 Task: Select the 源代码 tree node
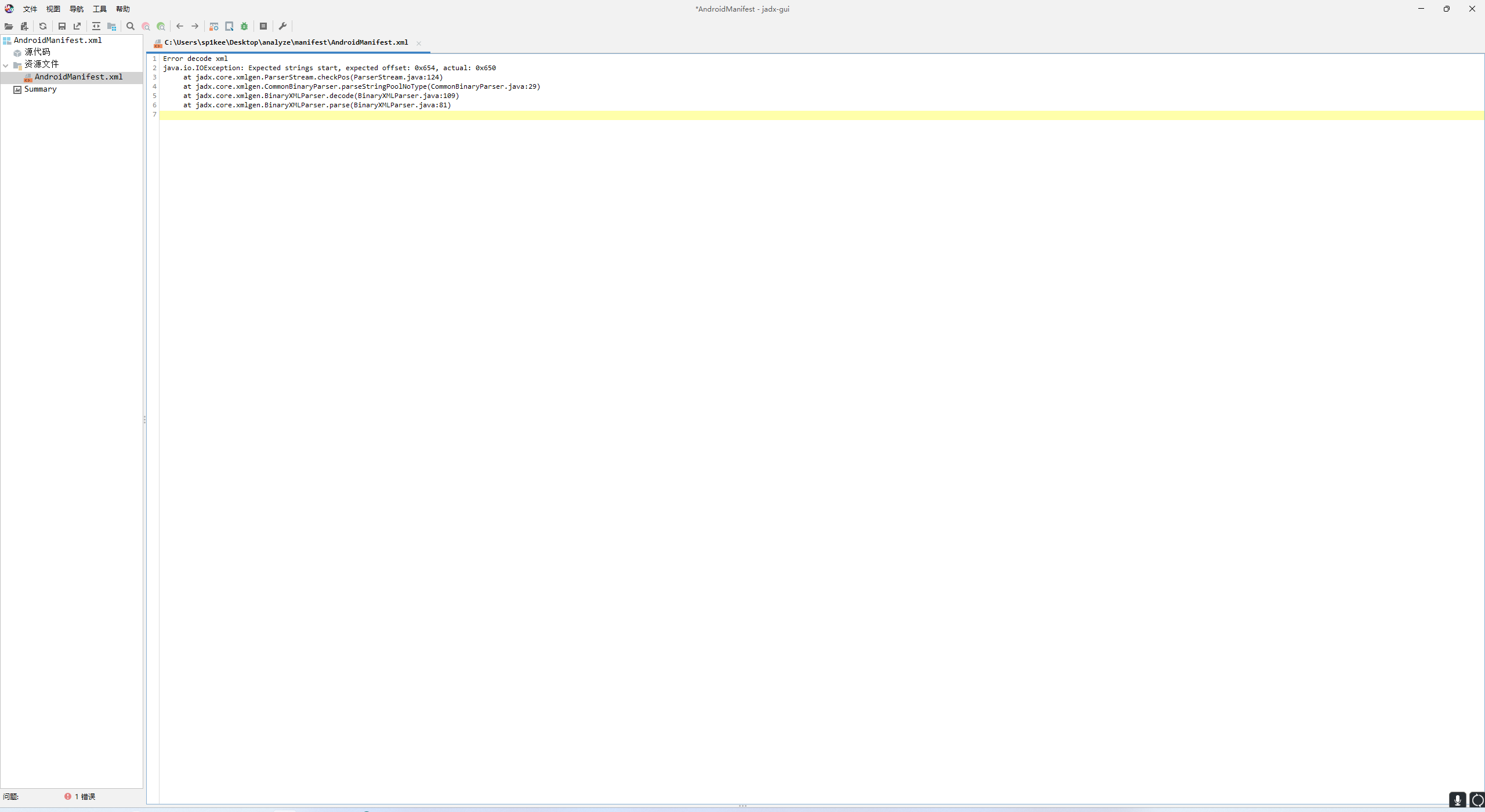point(37,52)
